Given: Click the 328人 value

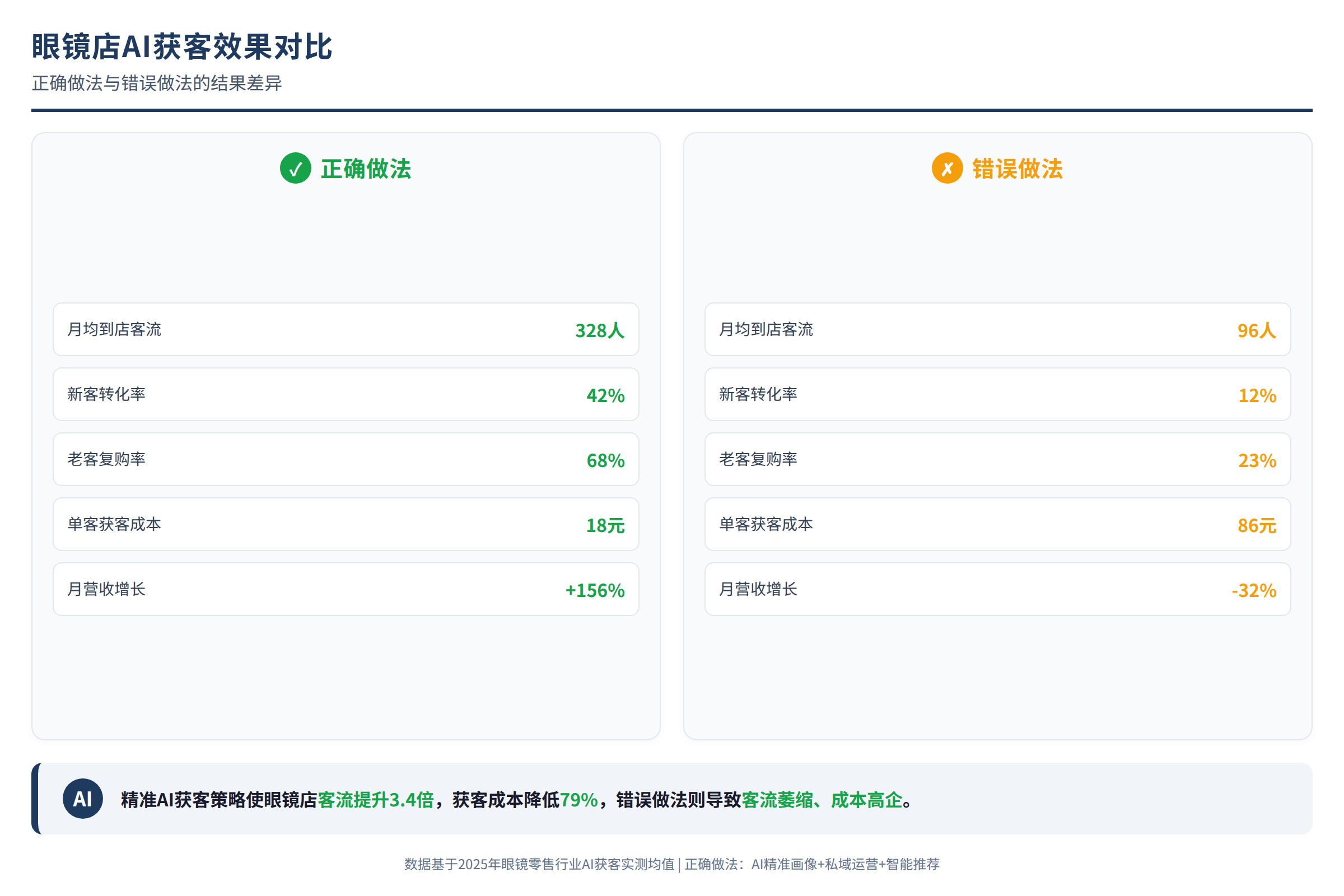Looking at the screenshot, I should [x=600, y=330].
